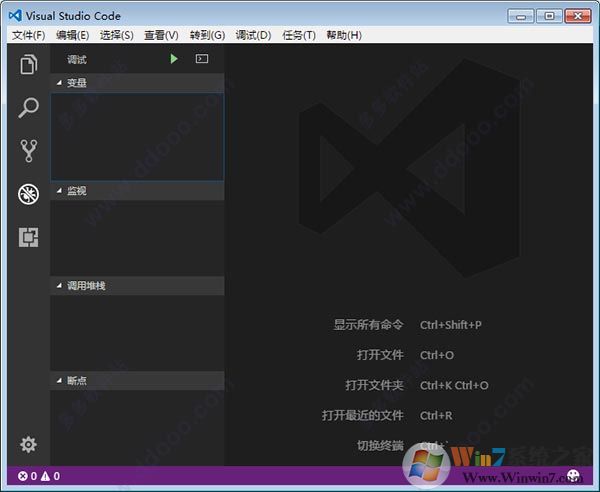
Task: Open the Explorer files view
Action: click(x=29, y=64)
